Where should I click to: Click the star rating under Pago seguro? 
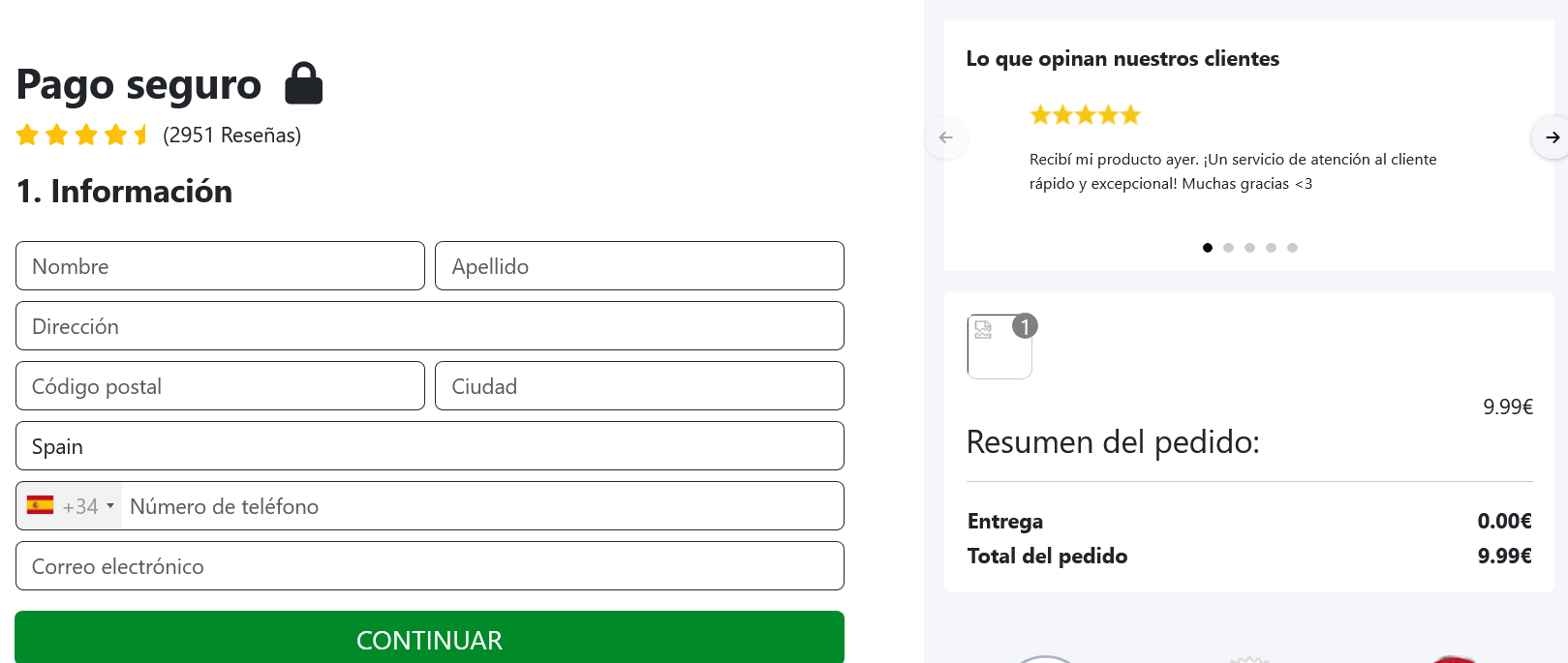point(82,135)
